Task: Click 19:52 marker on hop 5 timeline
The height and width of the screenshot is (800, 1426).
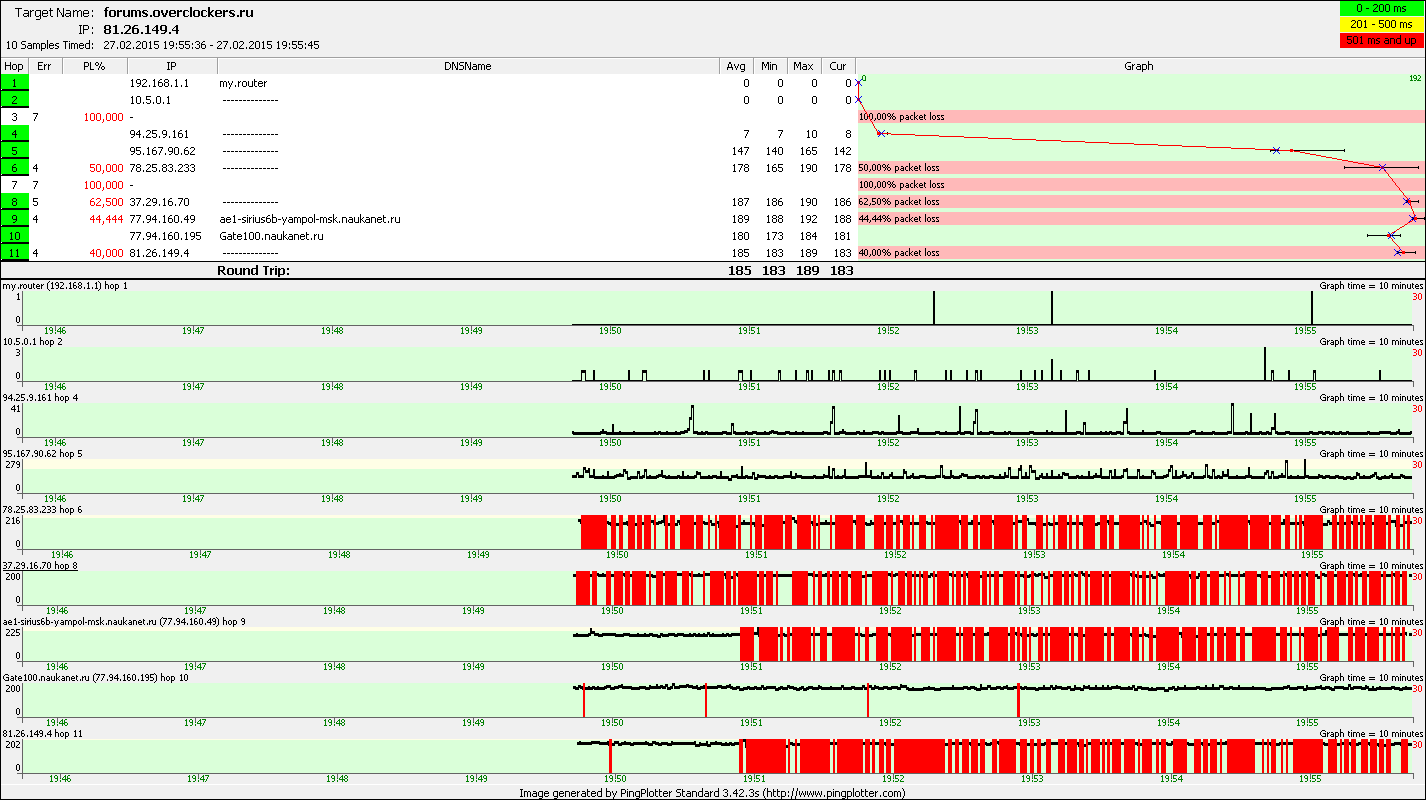Action: click(887, 498)
